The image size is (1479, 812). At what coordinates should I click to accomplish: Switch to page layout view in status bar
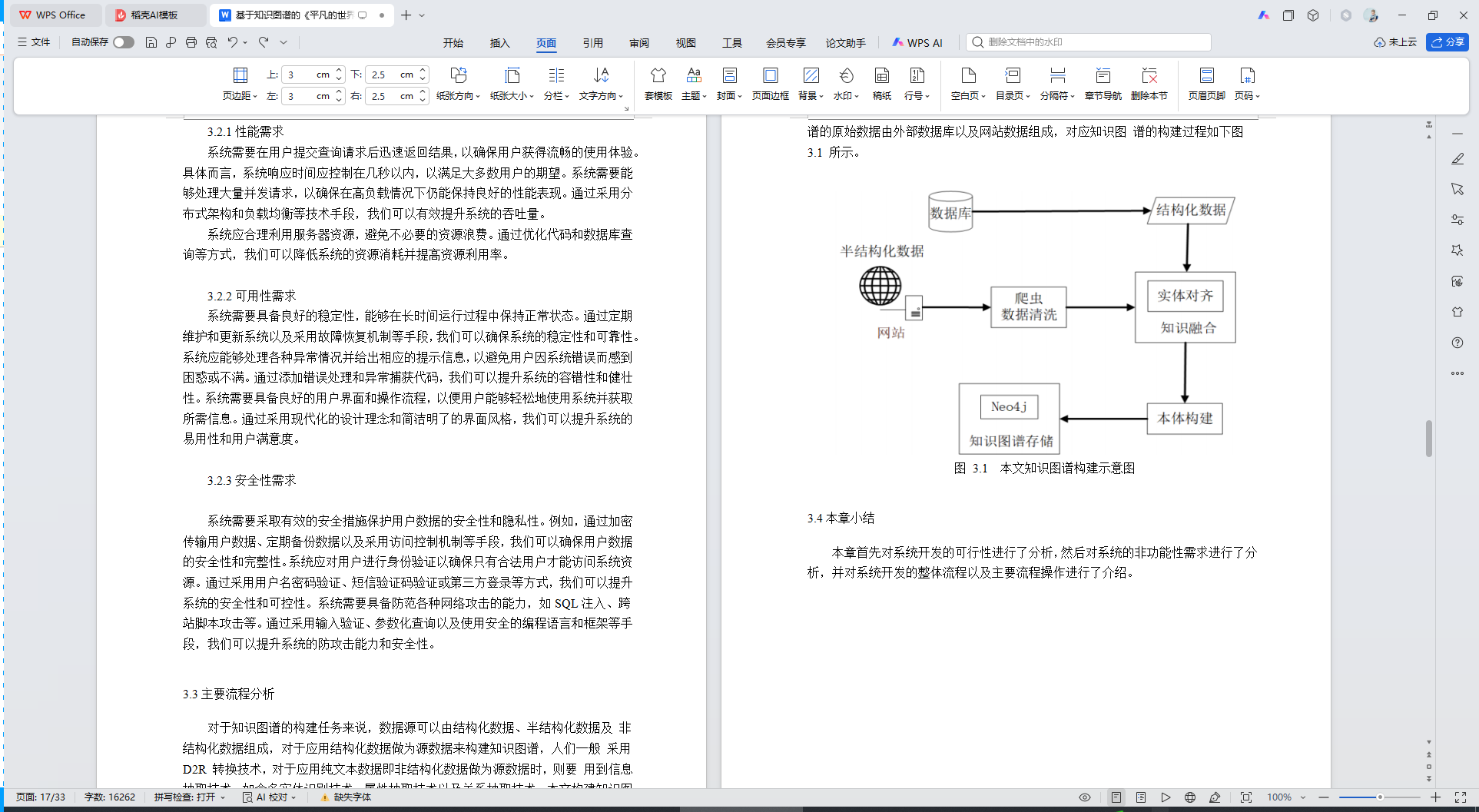point(1116,797)
